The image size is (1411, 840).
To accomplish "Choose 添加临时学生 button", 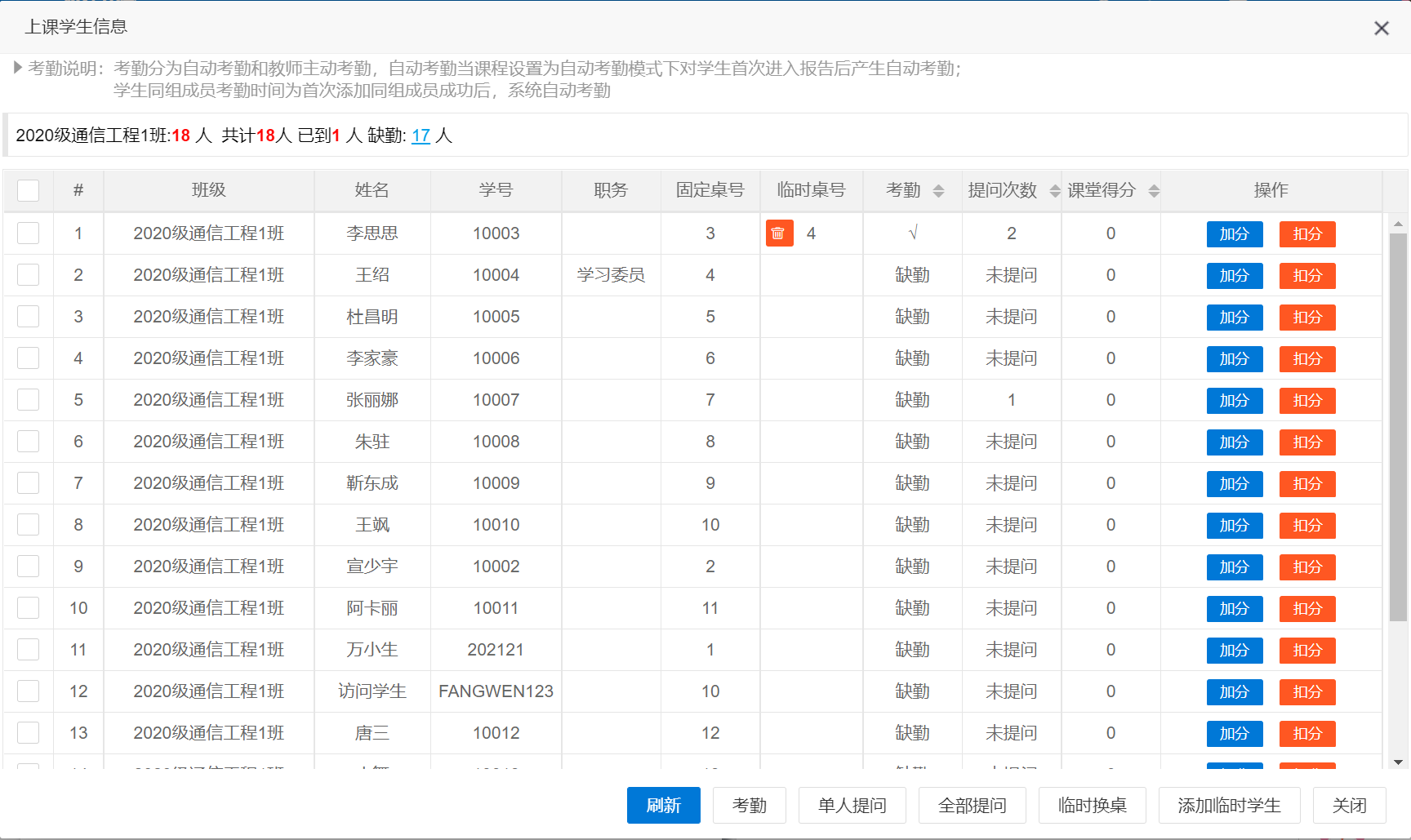I will [x=1228, y=806].
